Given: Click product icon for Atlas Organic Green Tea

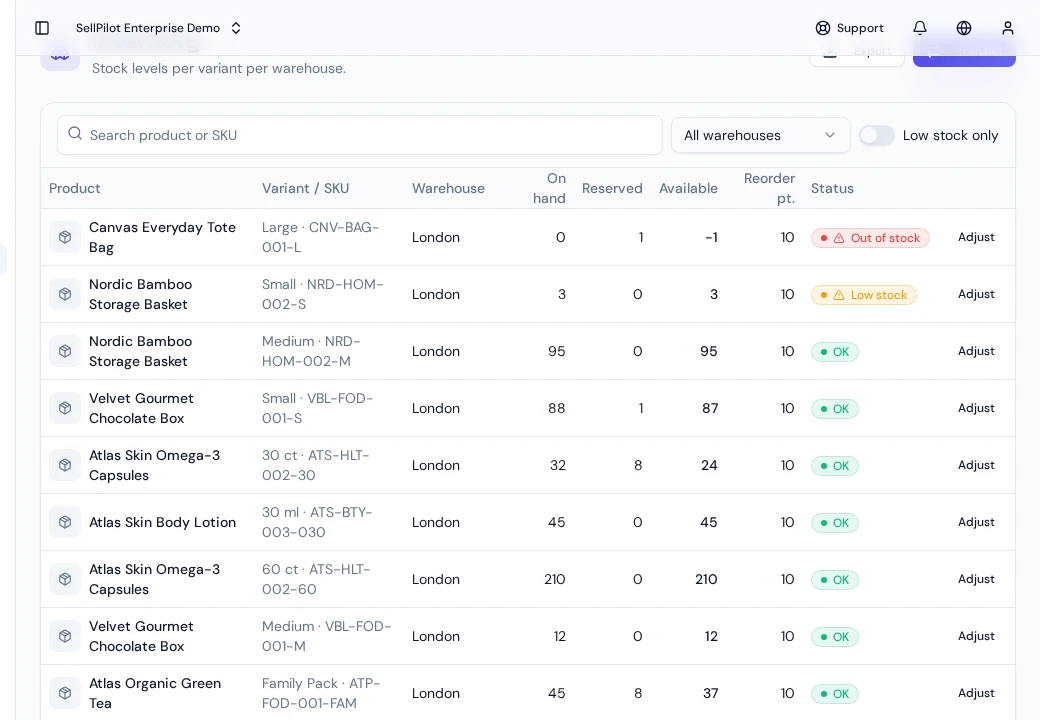Looking at the screenshot, I should (65, 693).
